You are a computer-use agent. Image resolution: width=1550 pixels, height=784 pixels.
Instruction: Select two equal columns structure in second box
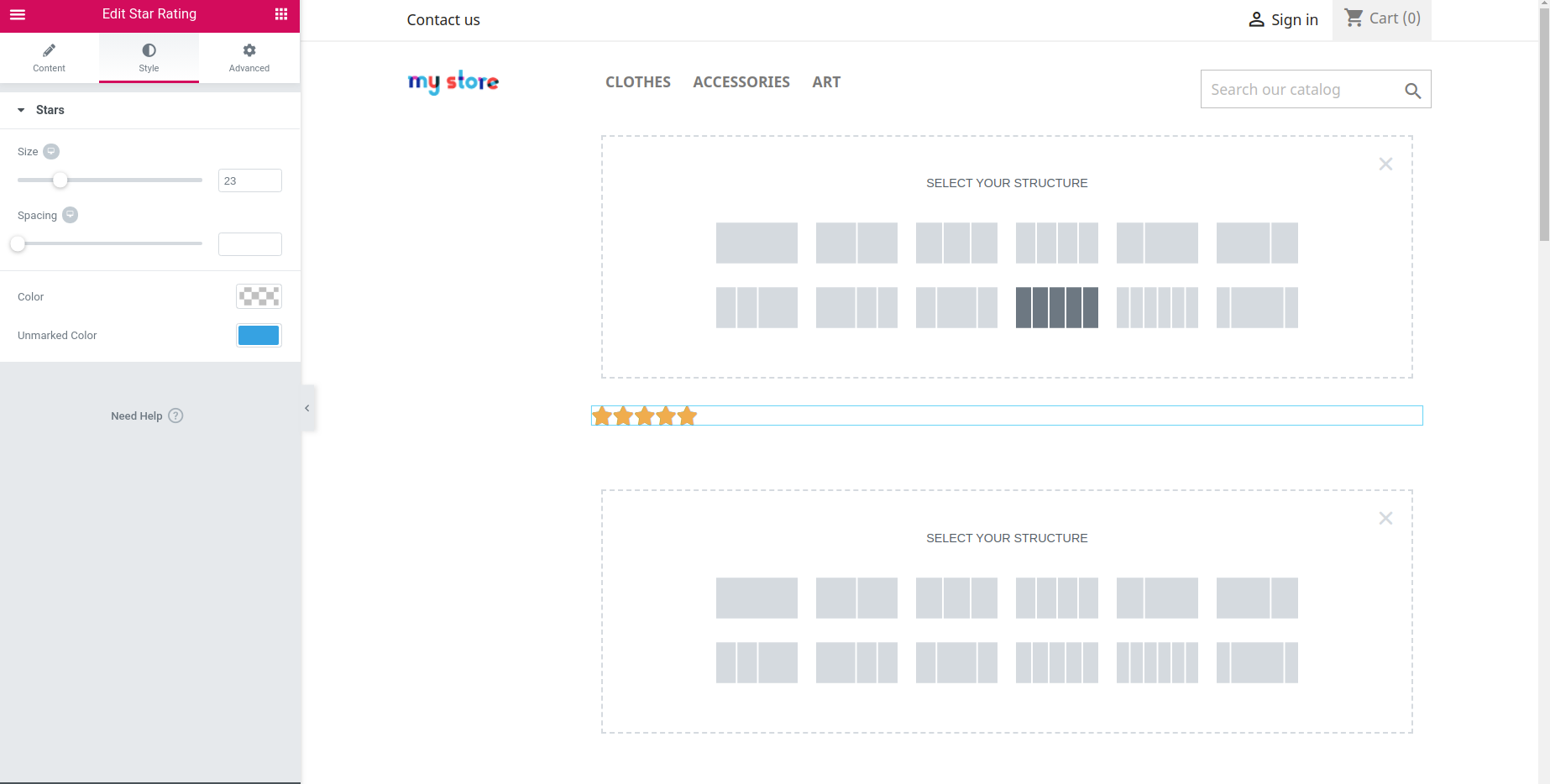[x=856, y=598]
